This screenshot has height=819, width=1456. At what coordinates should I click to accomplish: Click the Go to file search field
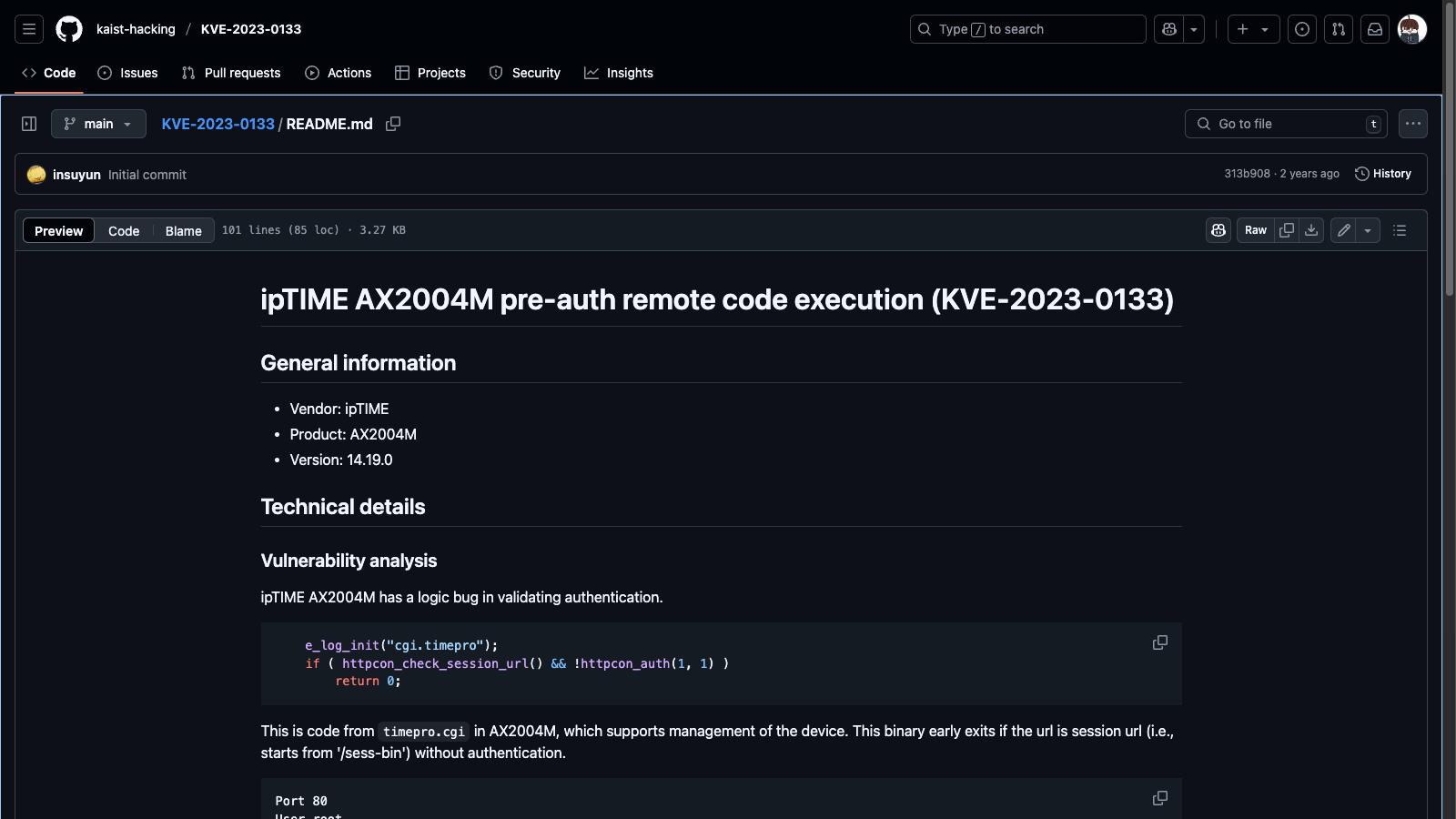coord(1286,124)
